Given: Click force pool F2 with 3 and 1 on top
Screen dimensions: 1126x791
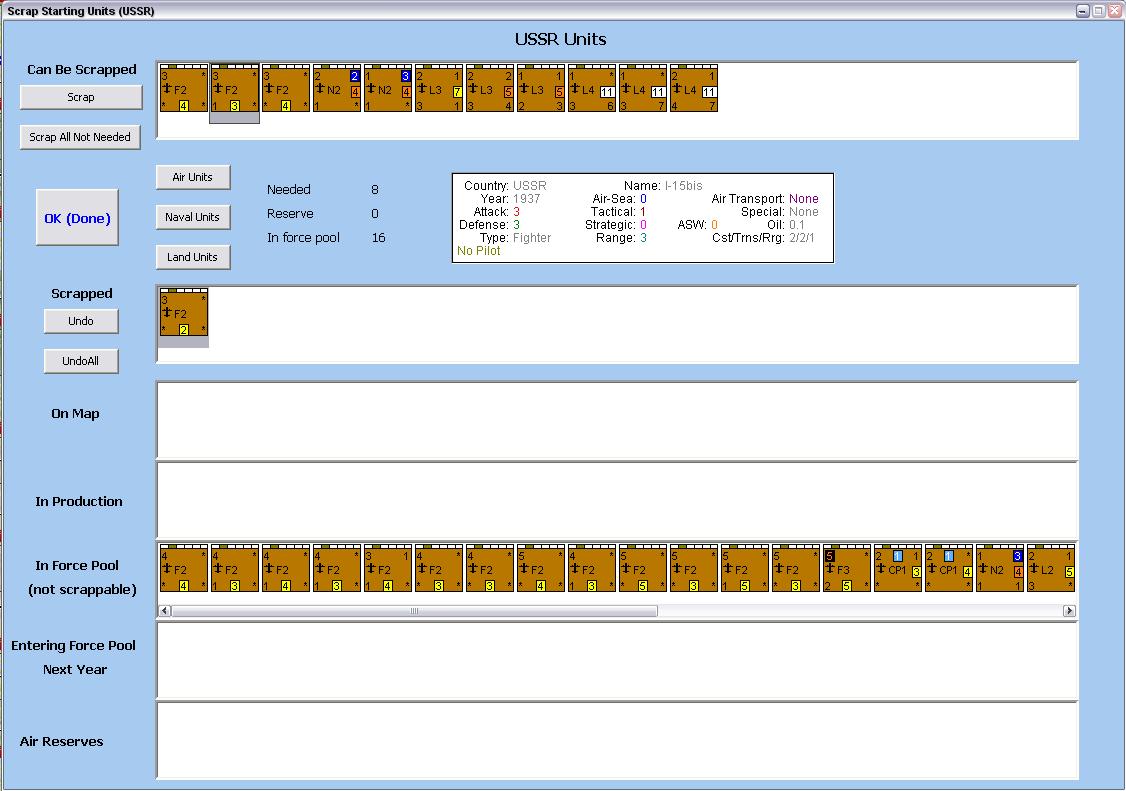Looking at the screenshot, I should (387, 568).
